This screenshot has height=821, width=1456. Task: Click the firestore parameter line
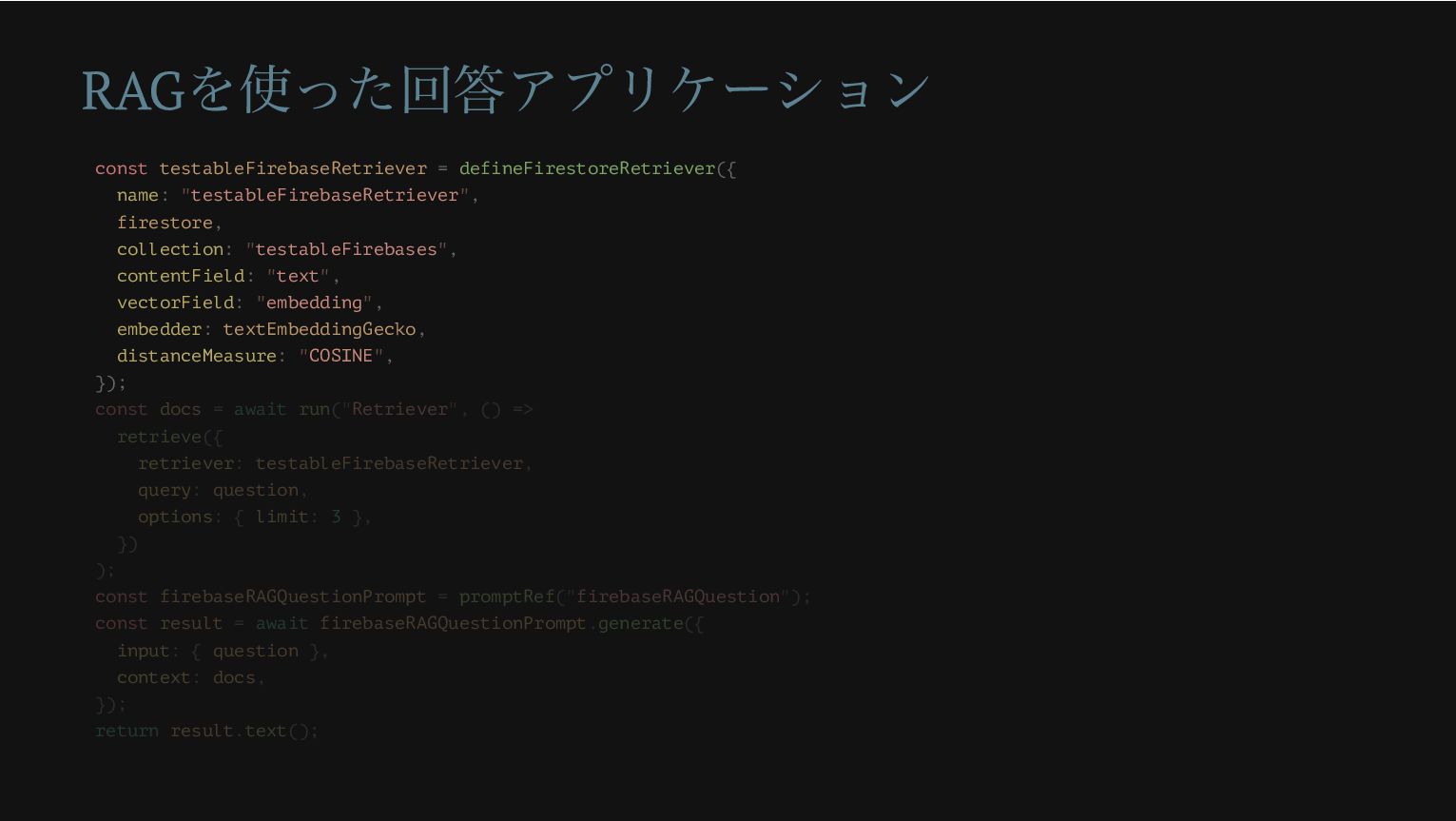coord(169,223)
